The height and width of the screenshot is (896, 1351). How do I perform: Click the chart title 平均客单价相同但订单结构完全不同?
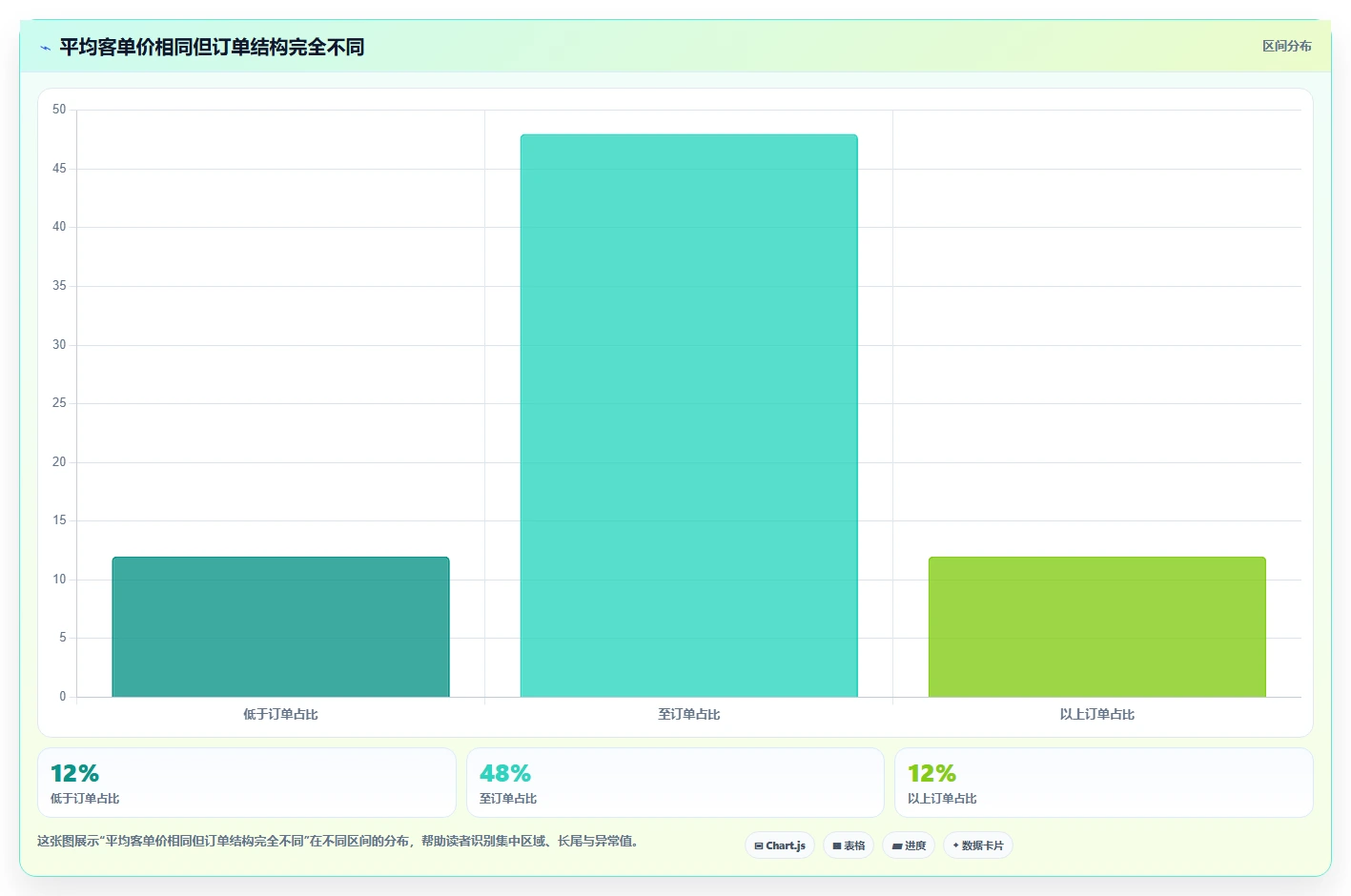[212, 47]
